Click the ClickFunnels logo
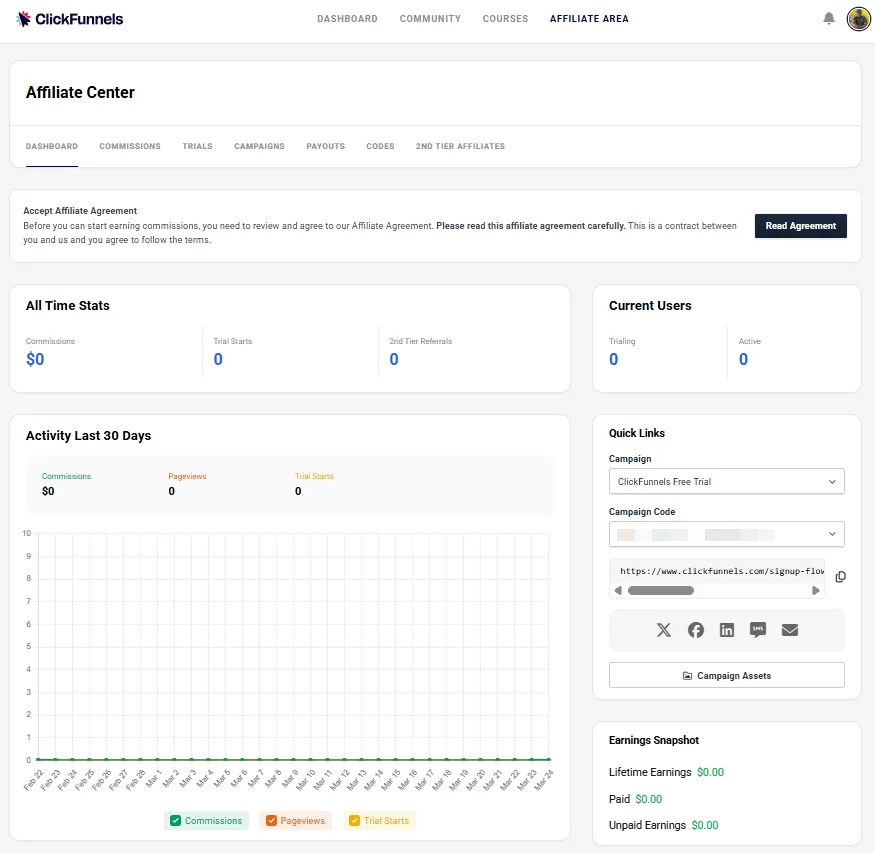Screen dimensions: 875x853 (70, 19)
